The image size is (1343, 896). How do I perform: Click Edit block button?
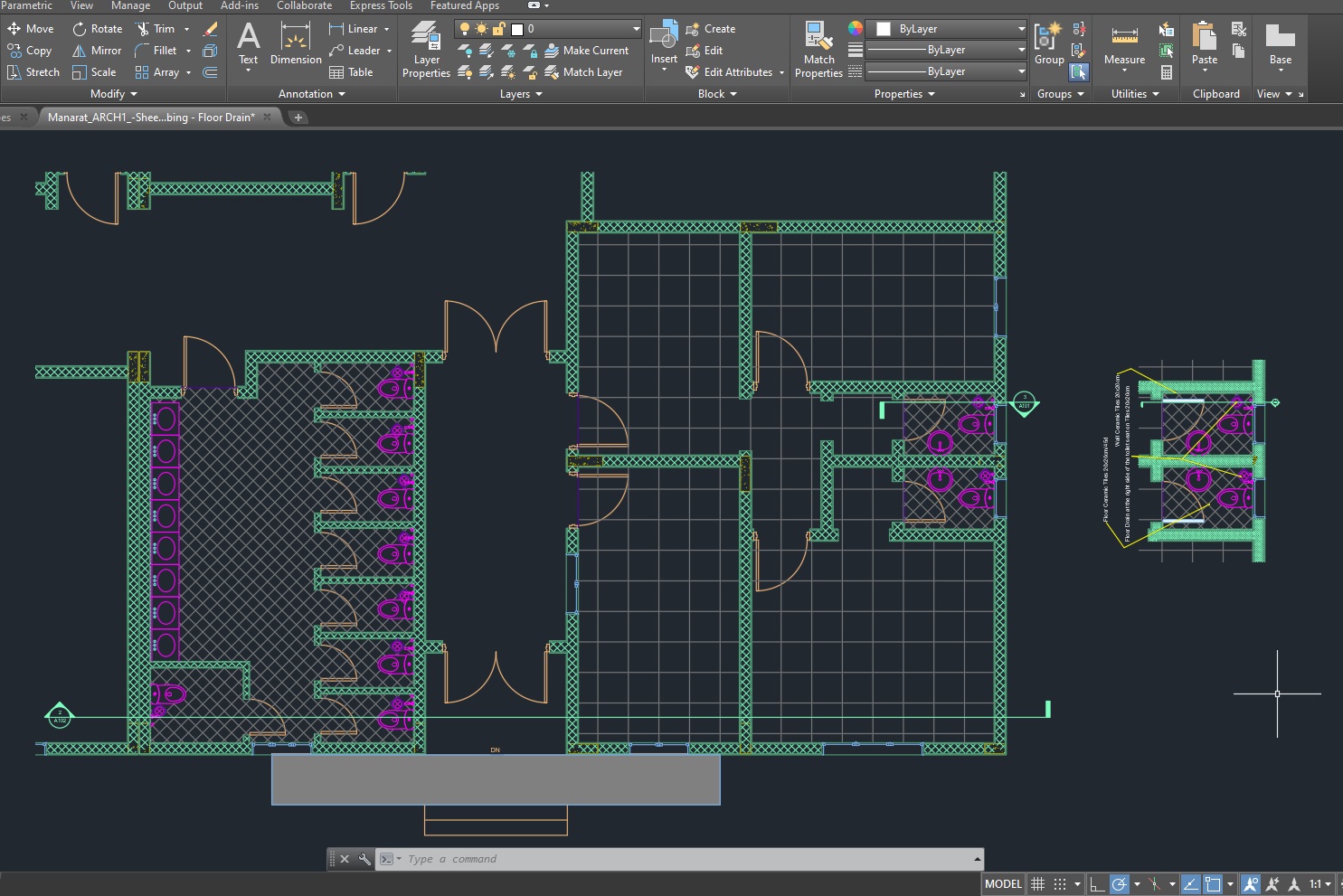coord(705,51)
